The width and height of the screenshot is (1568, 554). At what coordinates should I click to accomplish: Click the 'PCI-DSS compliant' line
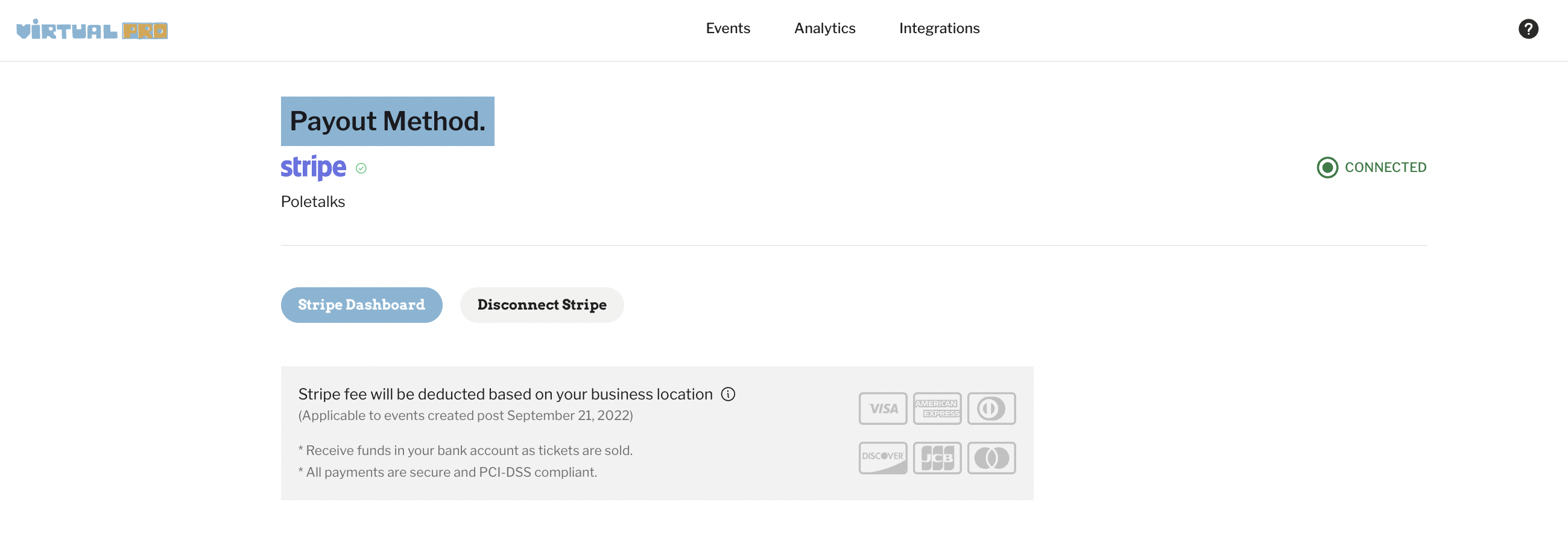click(x=447, y=473)
